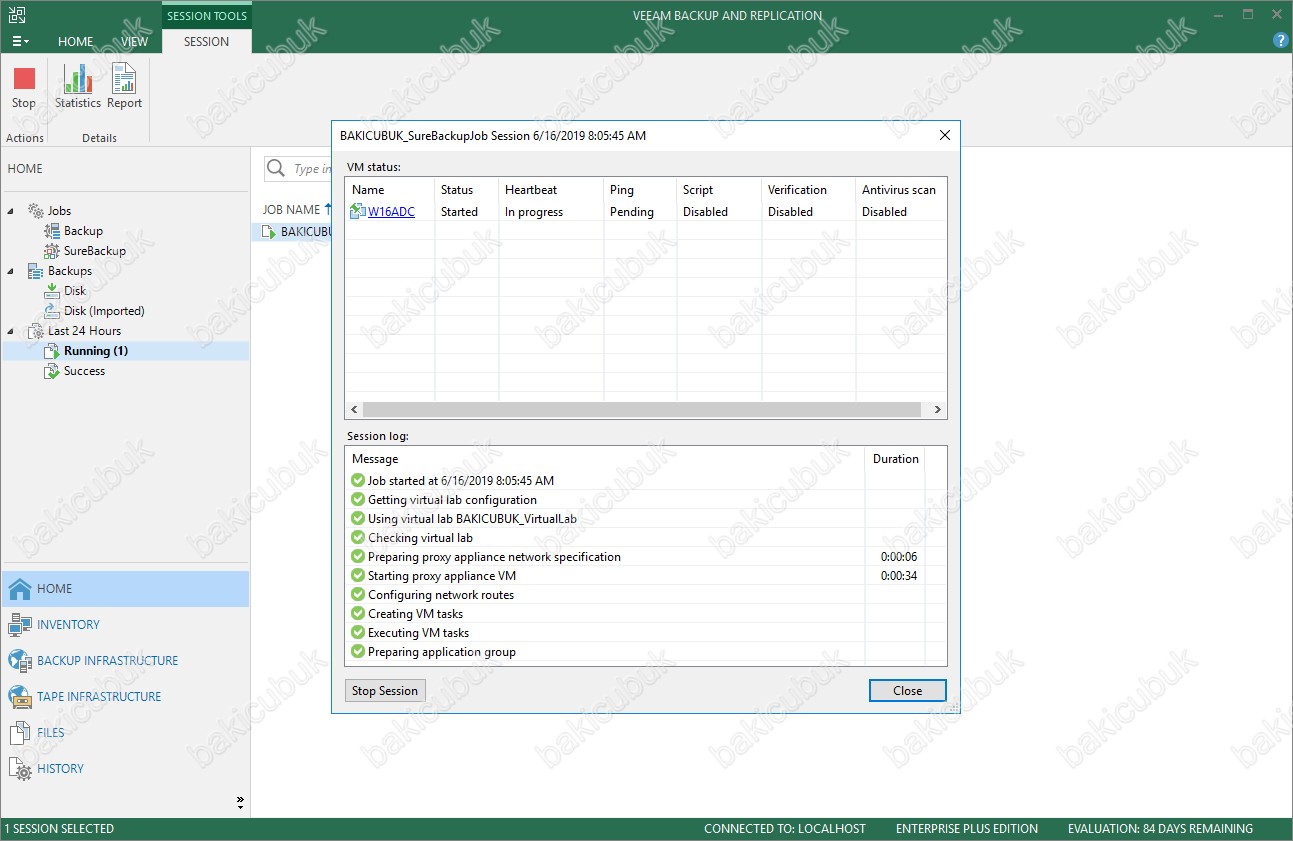Open Backup Infrastructure view
The height and width of the screenshot is (841, 1293).
tap(107, 661)
